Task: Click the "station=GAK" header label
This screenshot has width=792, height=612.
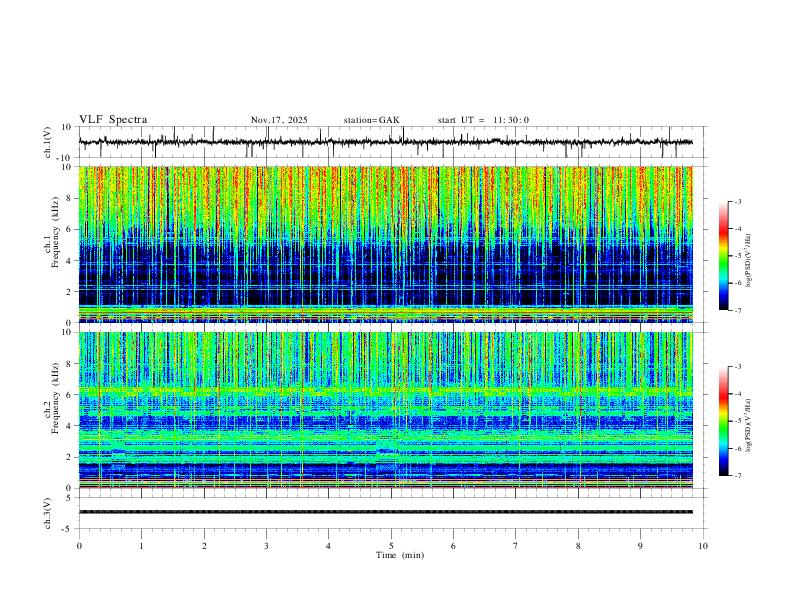Action: (x=371, y=120)
